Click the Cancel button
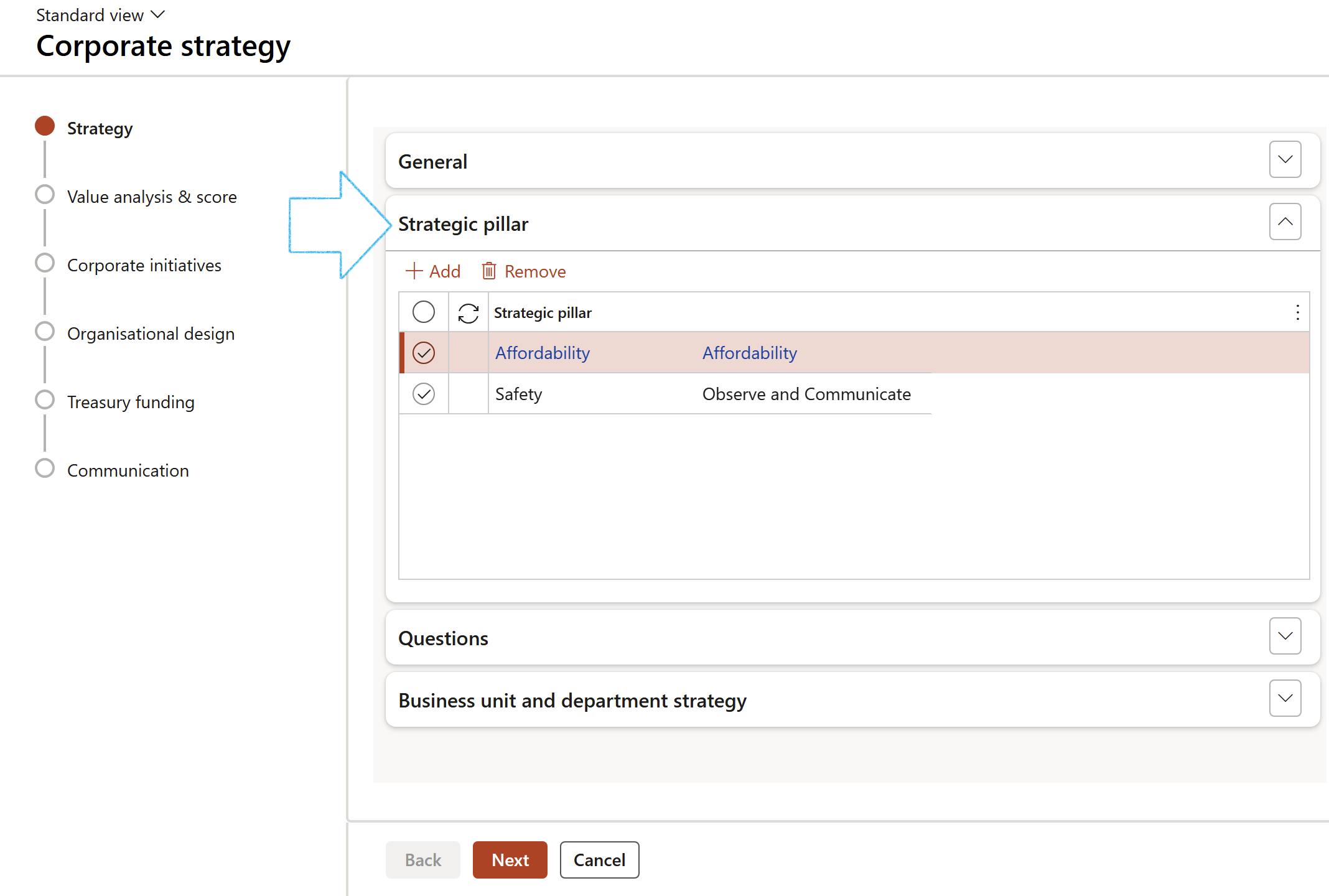Screen dimensions: 1329x896 coord(599,860)
